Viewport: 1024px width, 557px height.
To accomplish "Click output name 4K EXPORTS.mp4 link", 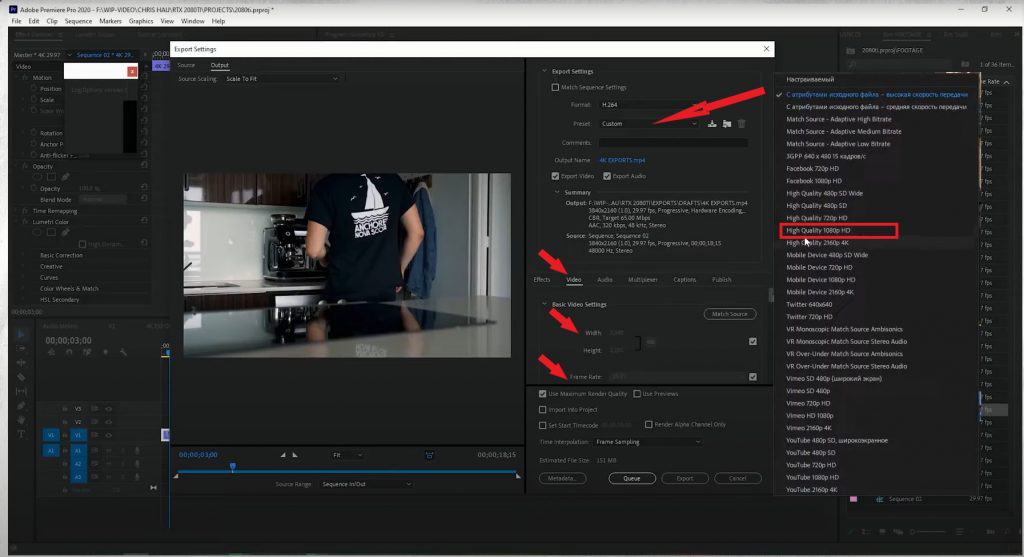I will (x=622, y=160).
